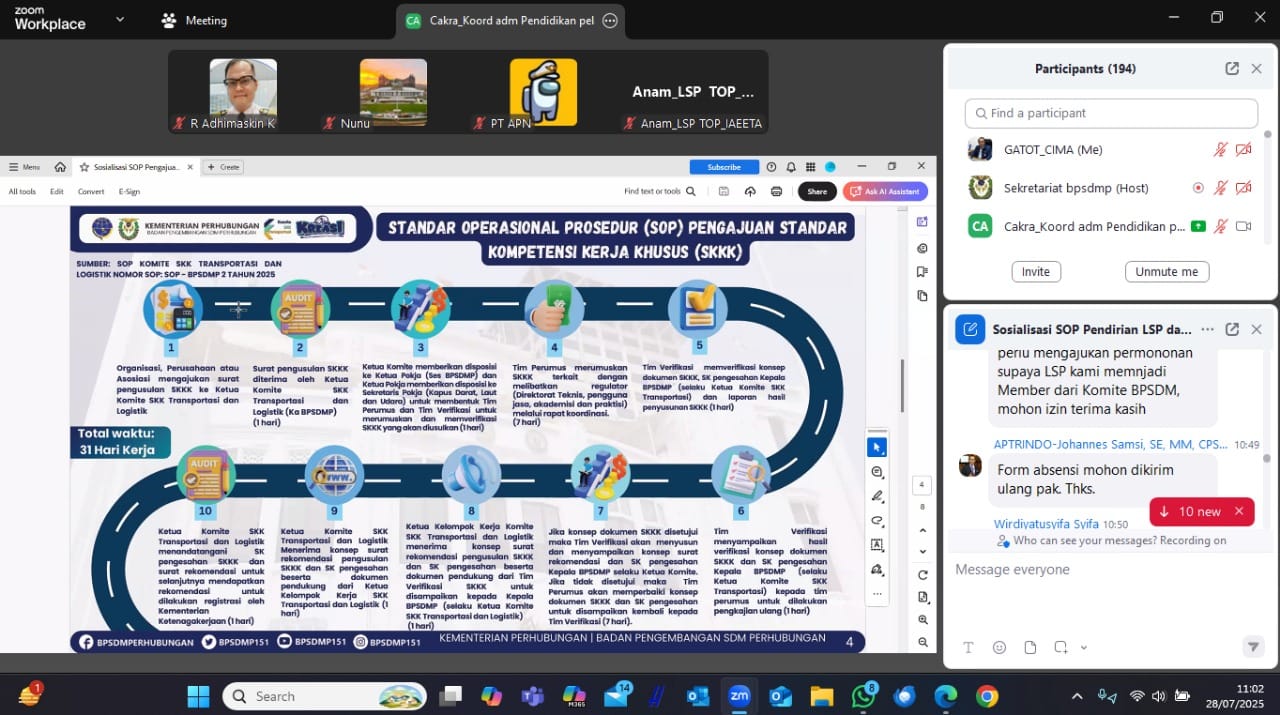
Task: Pop out the chat panel window
Action: point(1232,329)
